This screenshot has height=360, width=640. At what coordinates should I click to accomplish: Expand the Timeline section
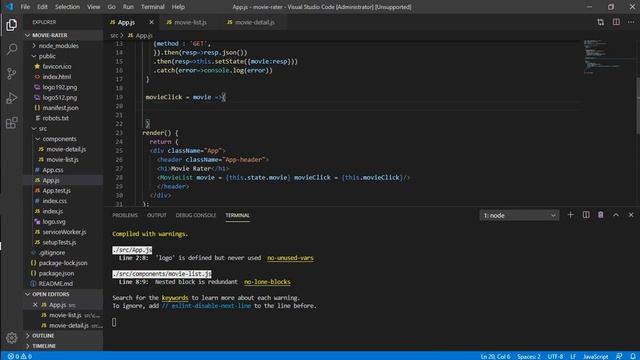click(x=44, y=346)
